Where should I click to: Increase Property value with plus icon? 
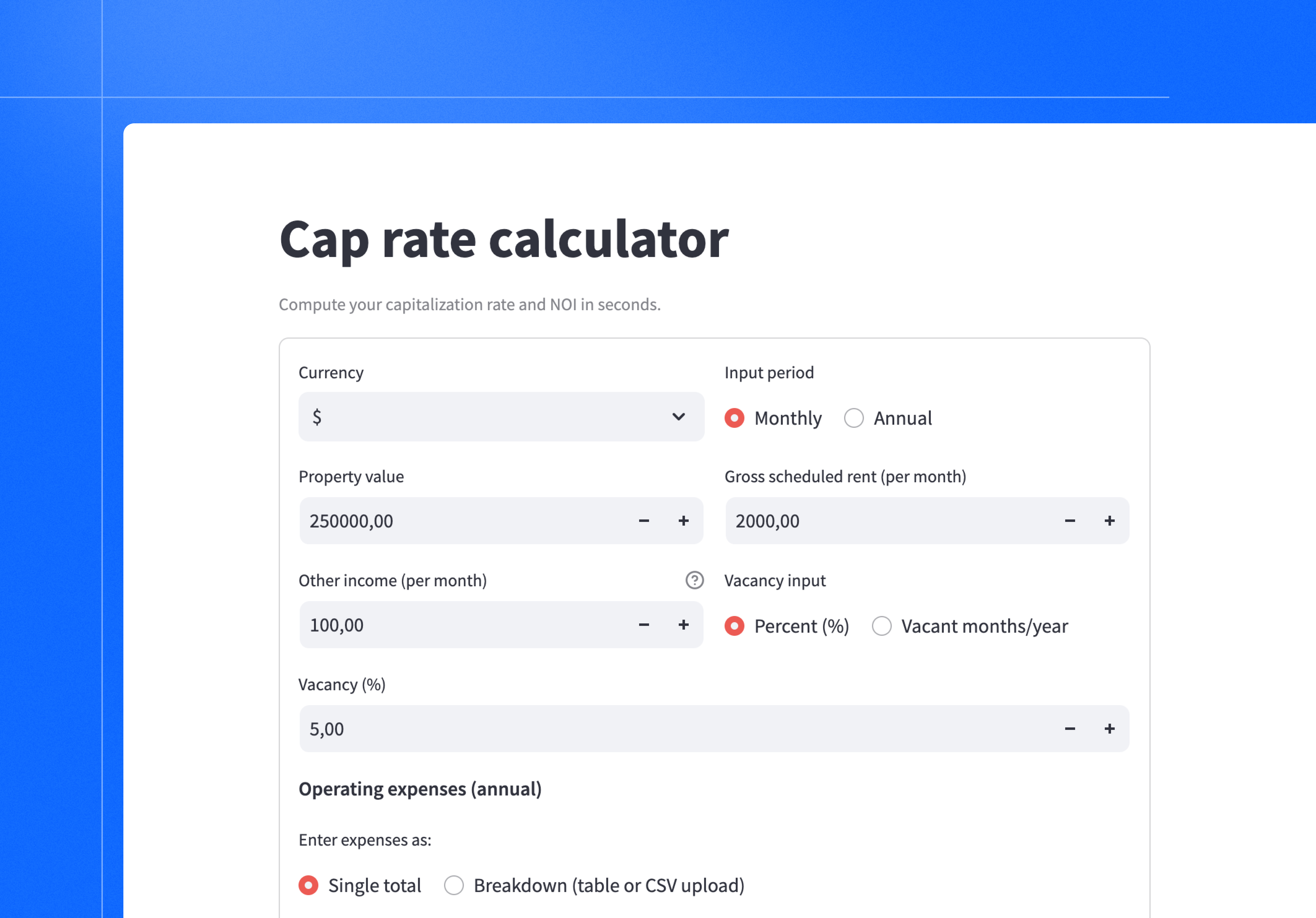coord(683,521)
